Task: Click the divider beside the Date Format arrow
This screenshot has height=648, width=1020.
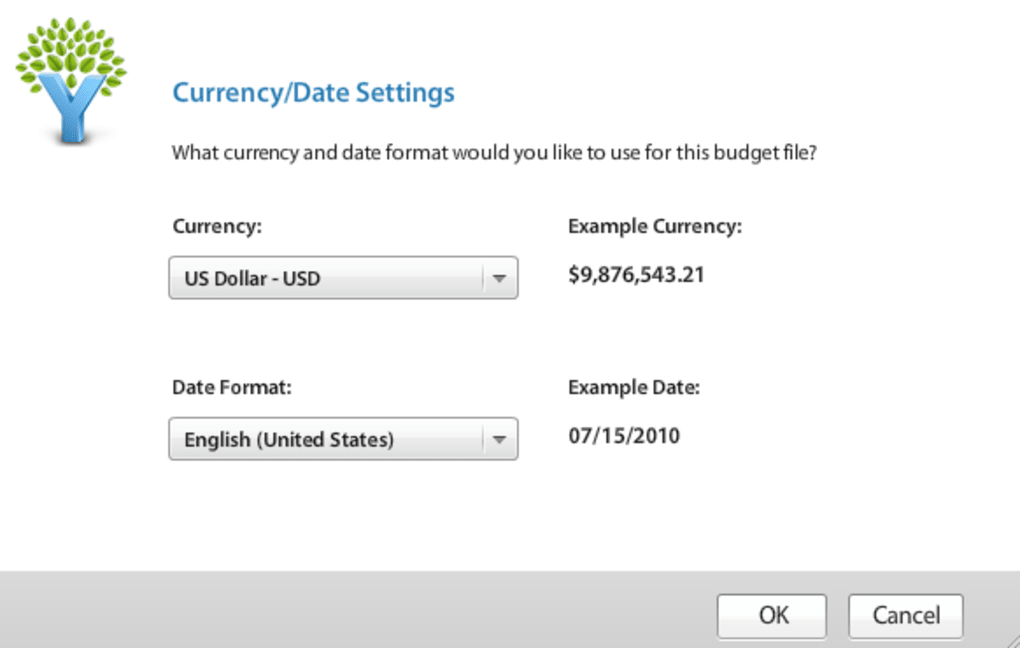Action: pos(483,439)
